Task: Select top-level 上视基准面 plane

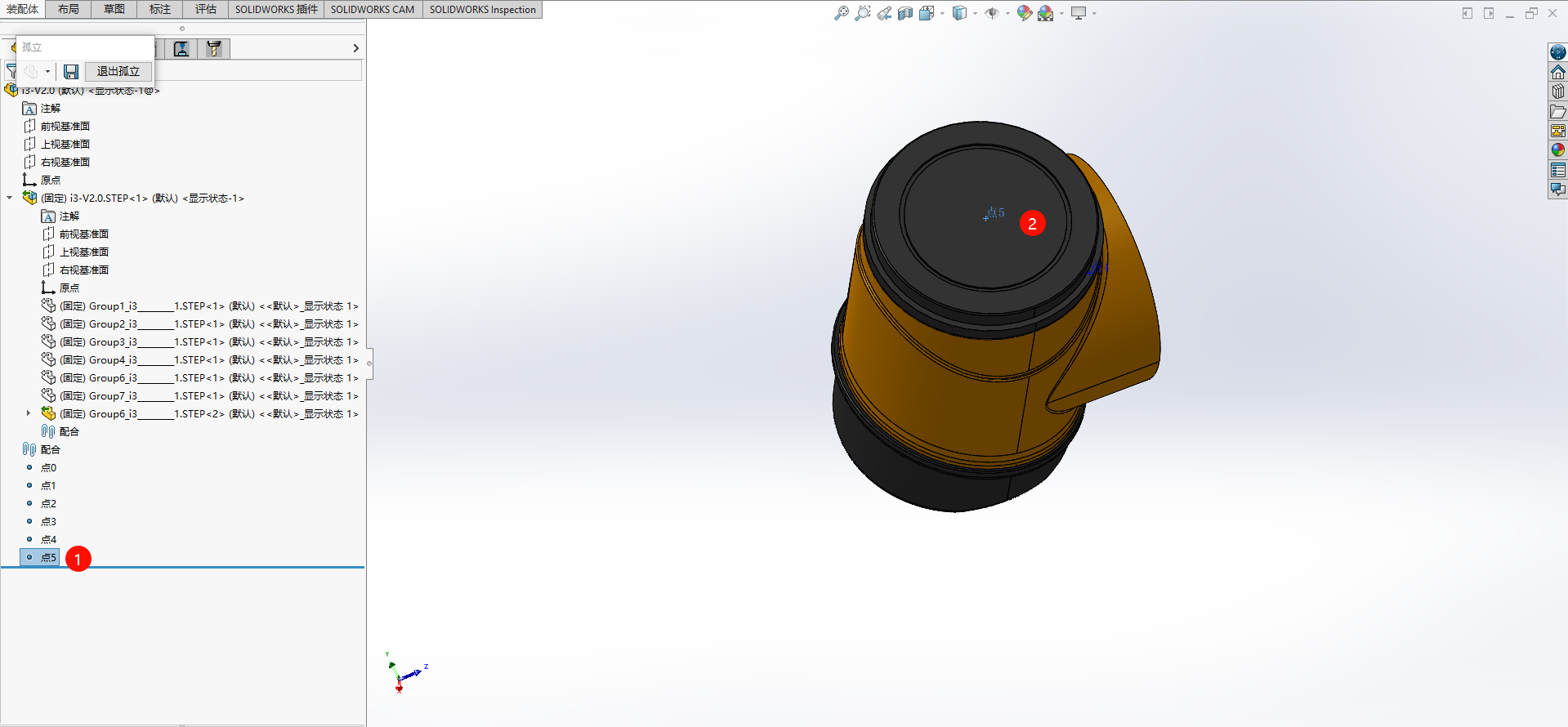Action: tap(56, 144)
